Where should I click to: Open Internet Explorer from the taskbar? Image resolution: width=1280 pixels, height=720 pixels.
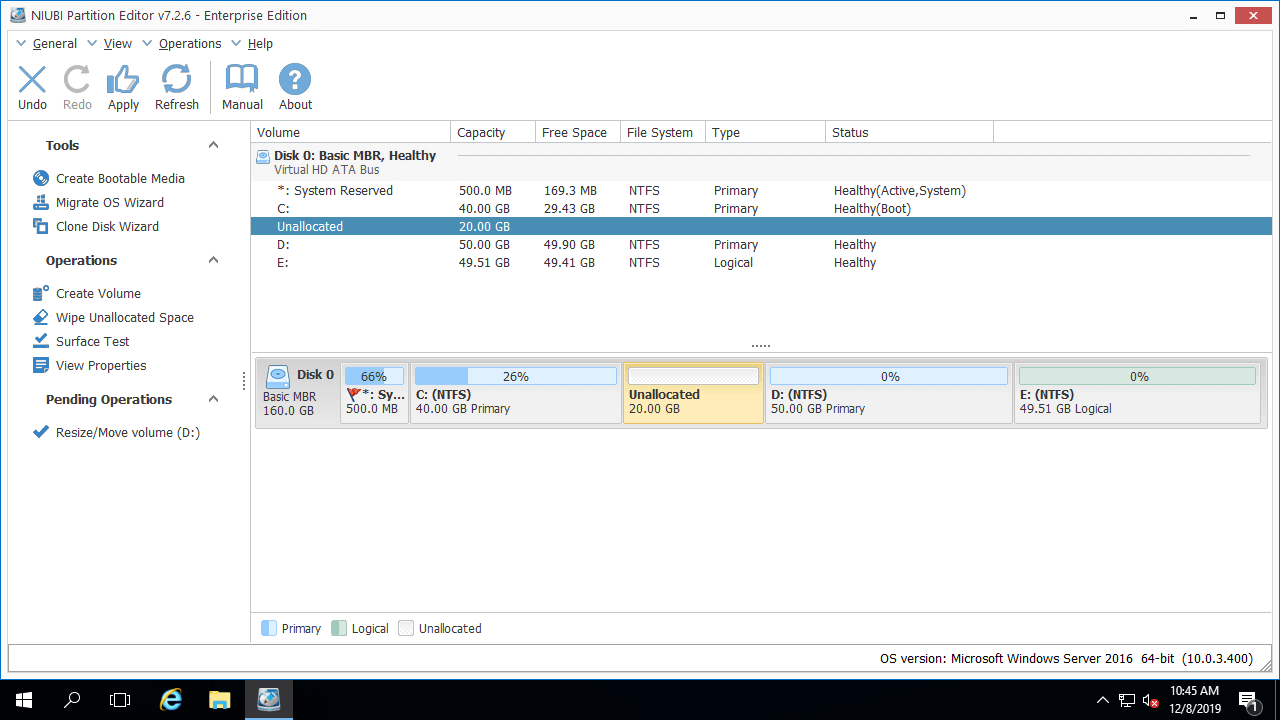[171, 700]
